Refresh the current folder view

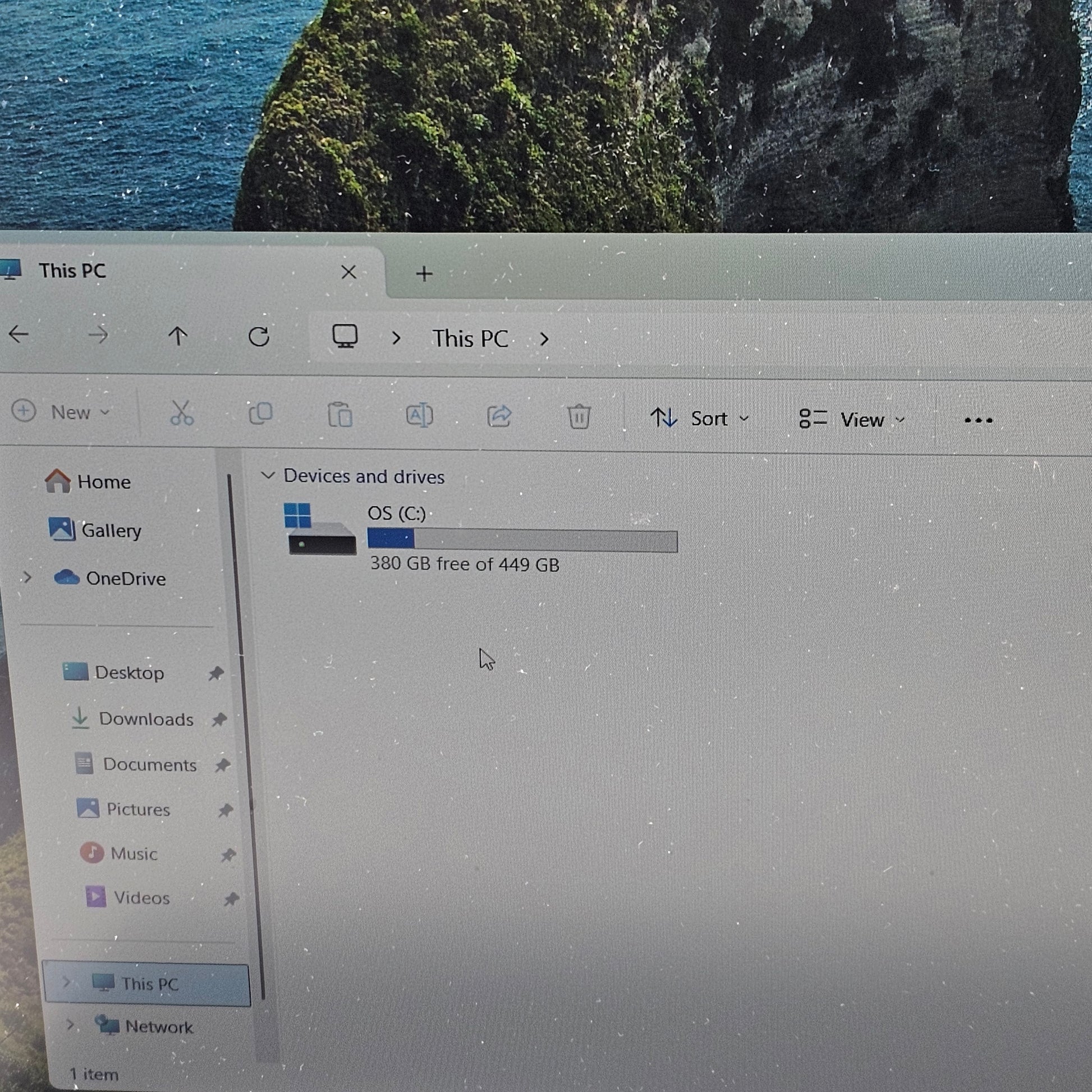coord(259,337)
